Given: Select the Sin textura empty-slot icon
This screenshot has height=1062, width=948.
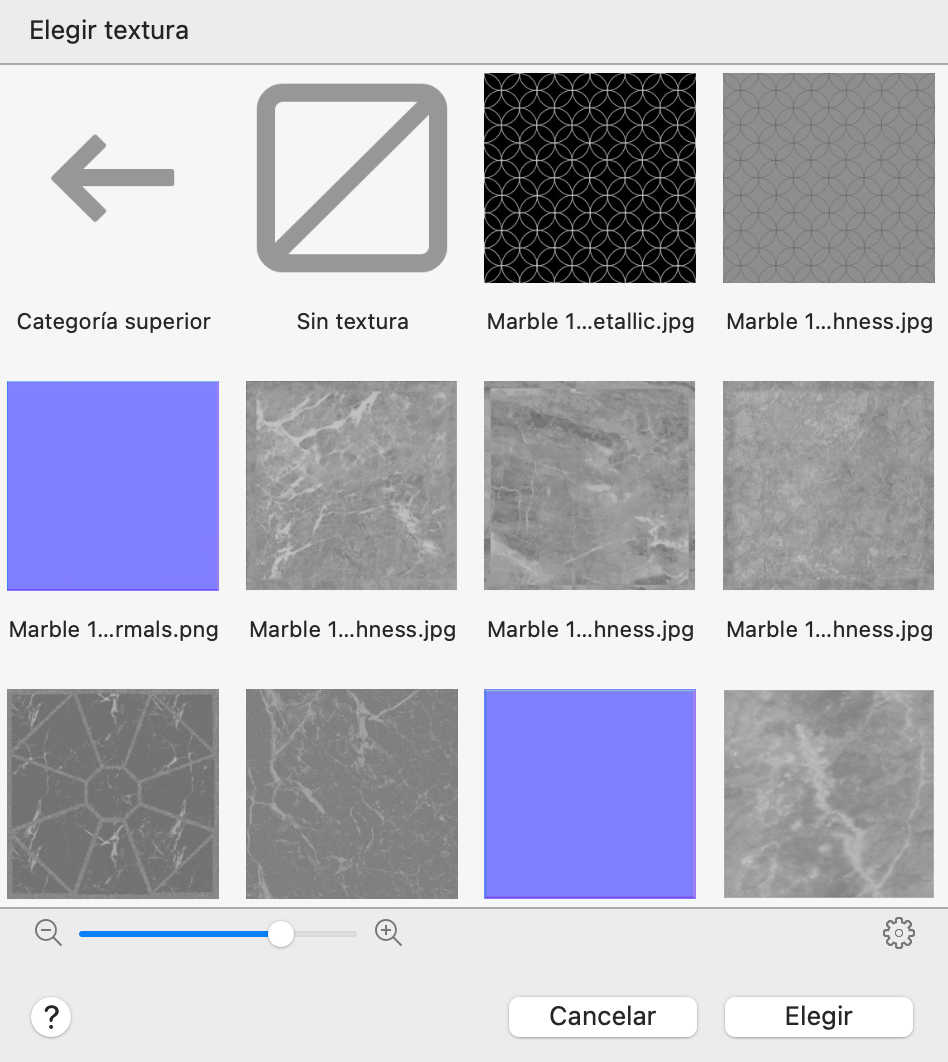Looking at the screenshot, I should (x=352, y=179).
